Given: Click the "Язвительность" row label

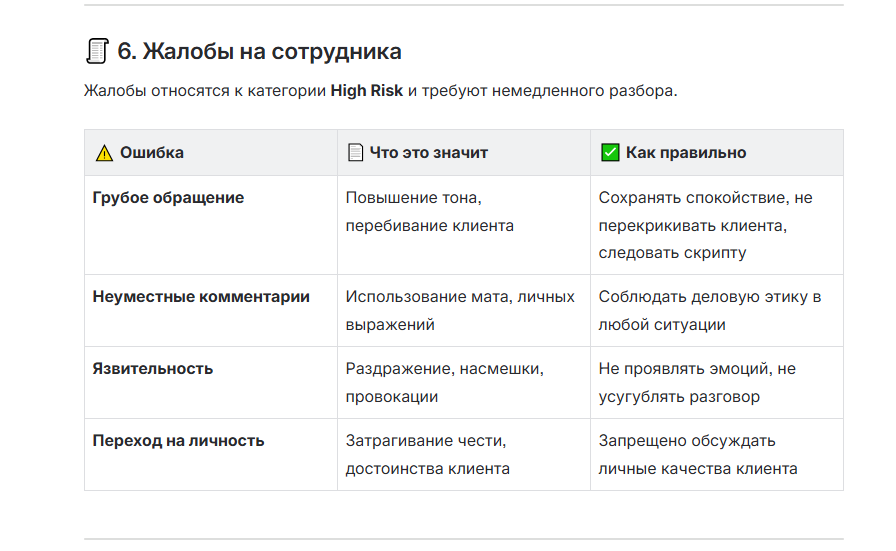Looking at the screenshot, I should tap(153, 369).
